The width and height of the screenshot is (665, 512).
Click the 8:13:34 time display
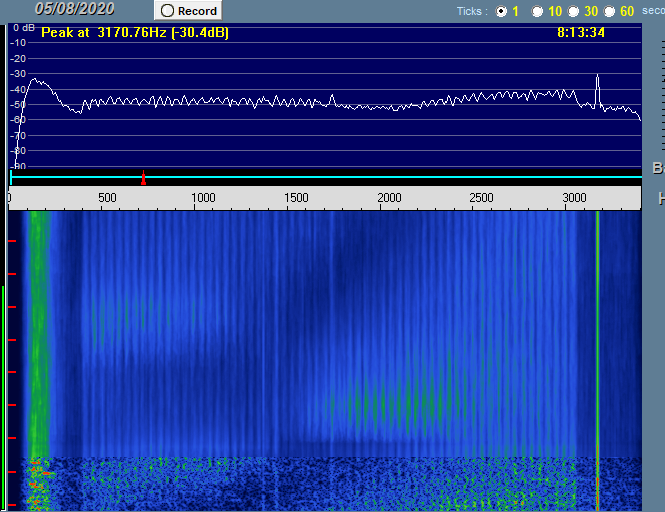(580, 32)
